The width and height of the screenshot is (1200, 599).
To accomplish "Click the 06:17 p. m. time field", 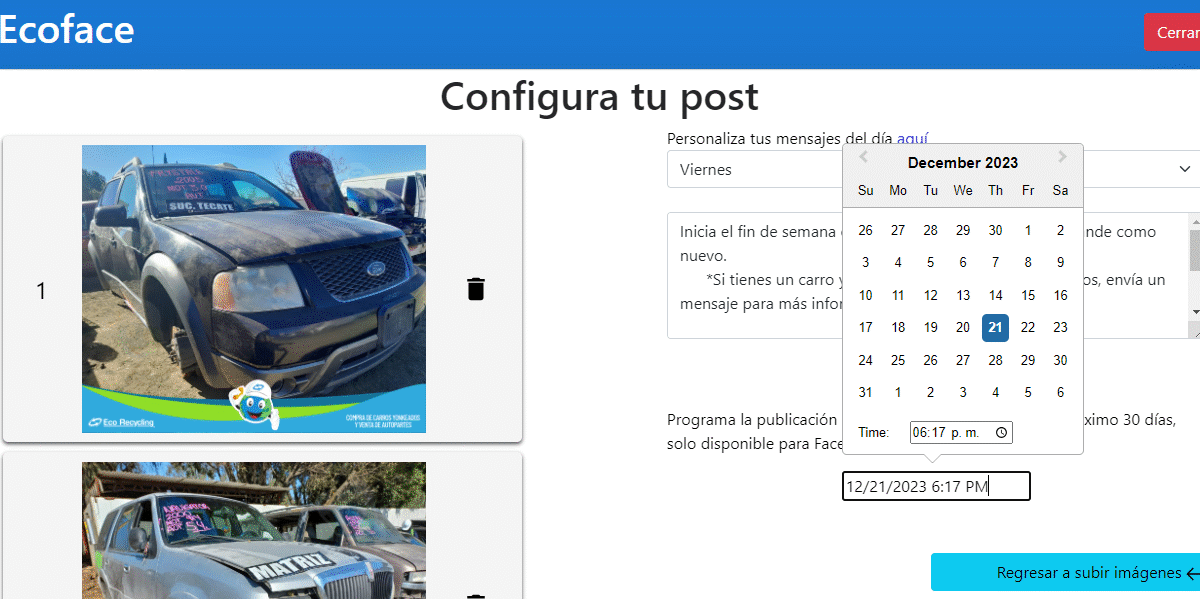I will (x=950, y=432).
